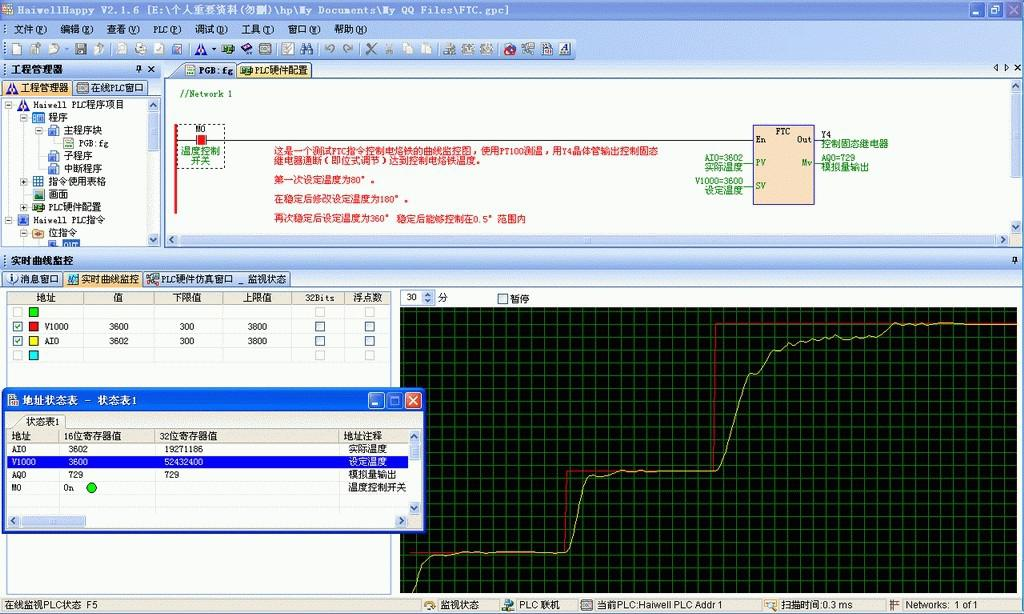Click the New file toolbar icon
This screenshot has width=1024, height=614.
pyautogui.click(x=16, y=48)
